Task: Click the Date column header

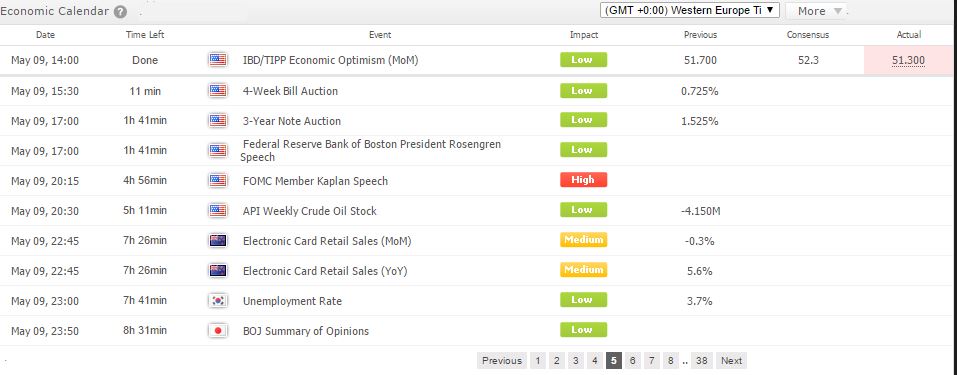Action: pos(45,35)
